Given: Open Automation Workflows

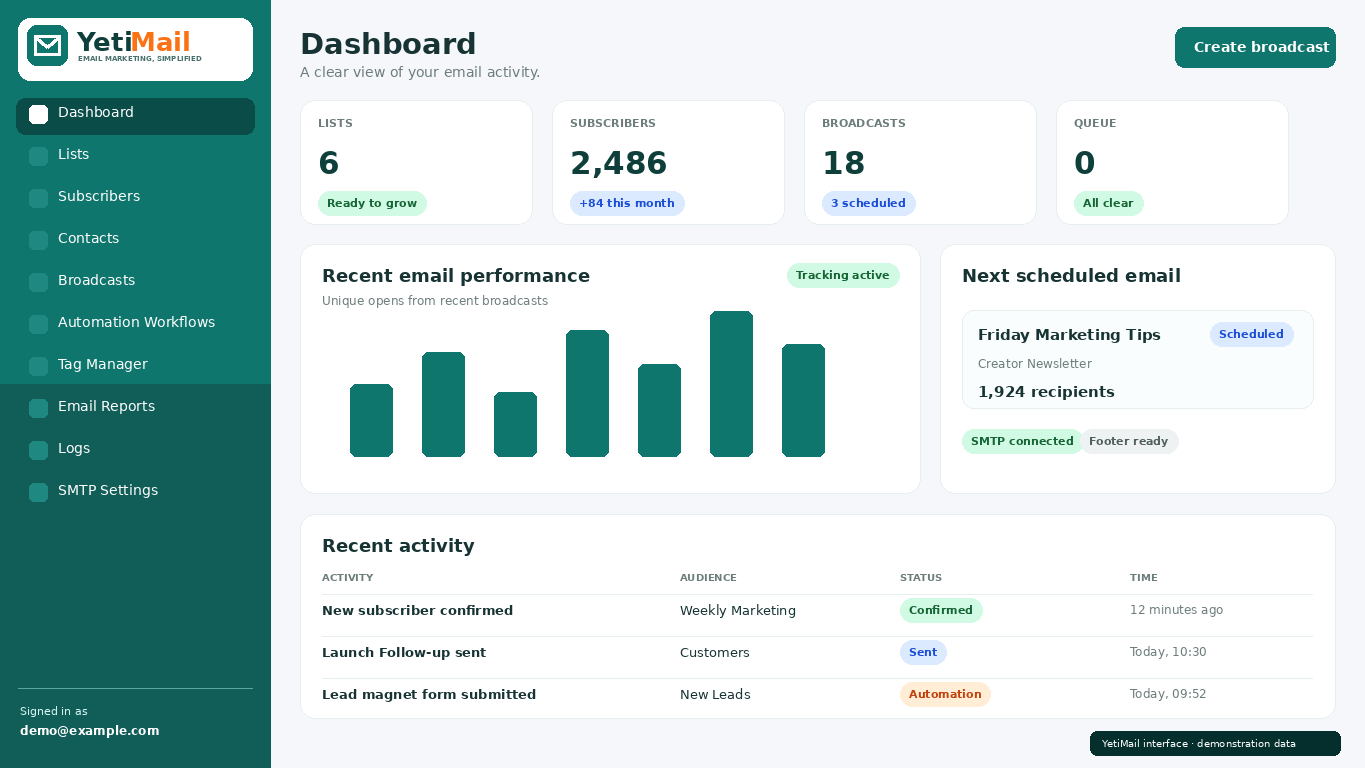Looking at the screenshot, I should 135,324.
